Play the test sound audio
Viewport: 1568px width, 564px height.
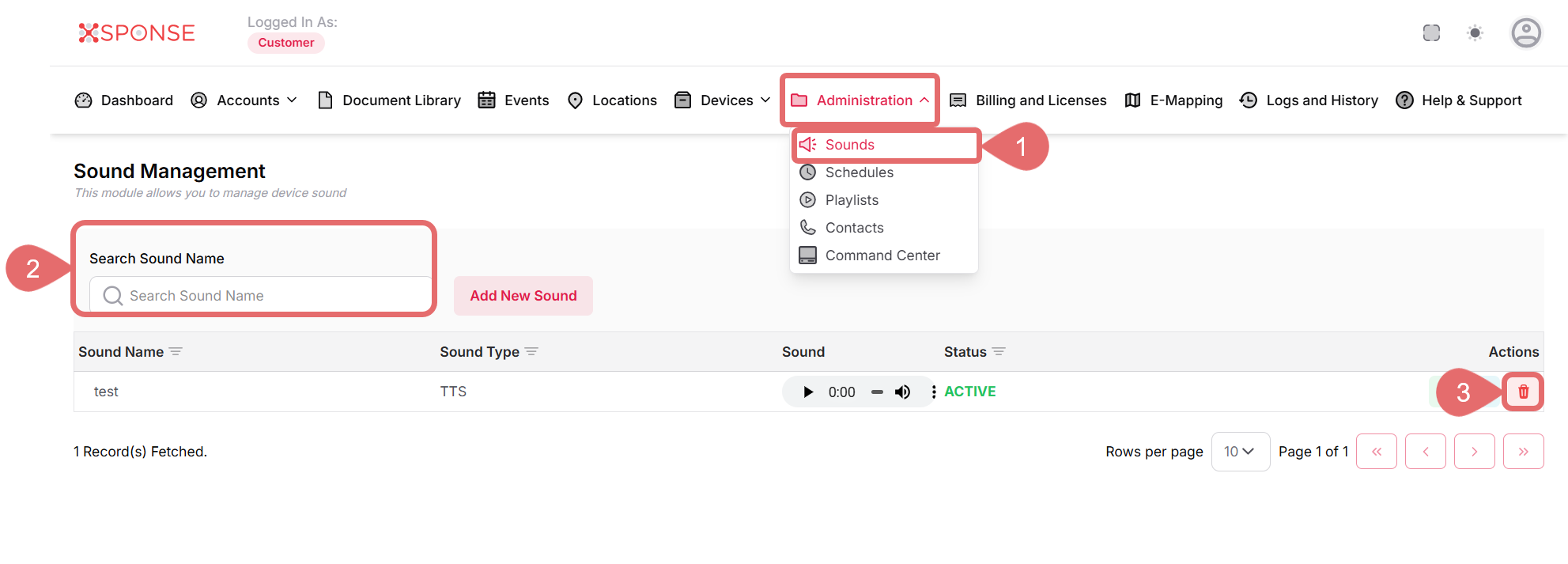coord(807,392)
